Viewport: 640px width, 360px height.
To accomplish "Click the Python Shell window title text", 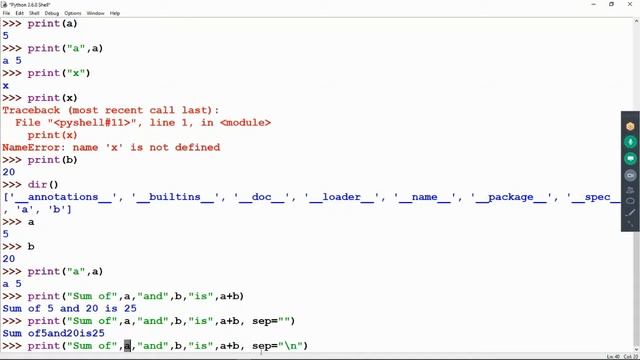I will pos(30,4).
